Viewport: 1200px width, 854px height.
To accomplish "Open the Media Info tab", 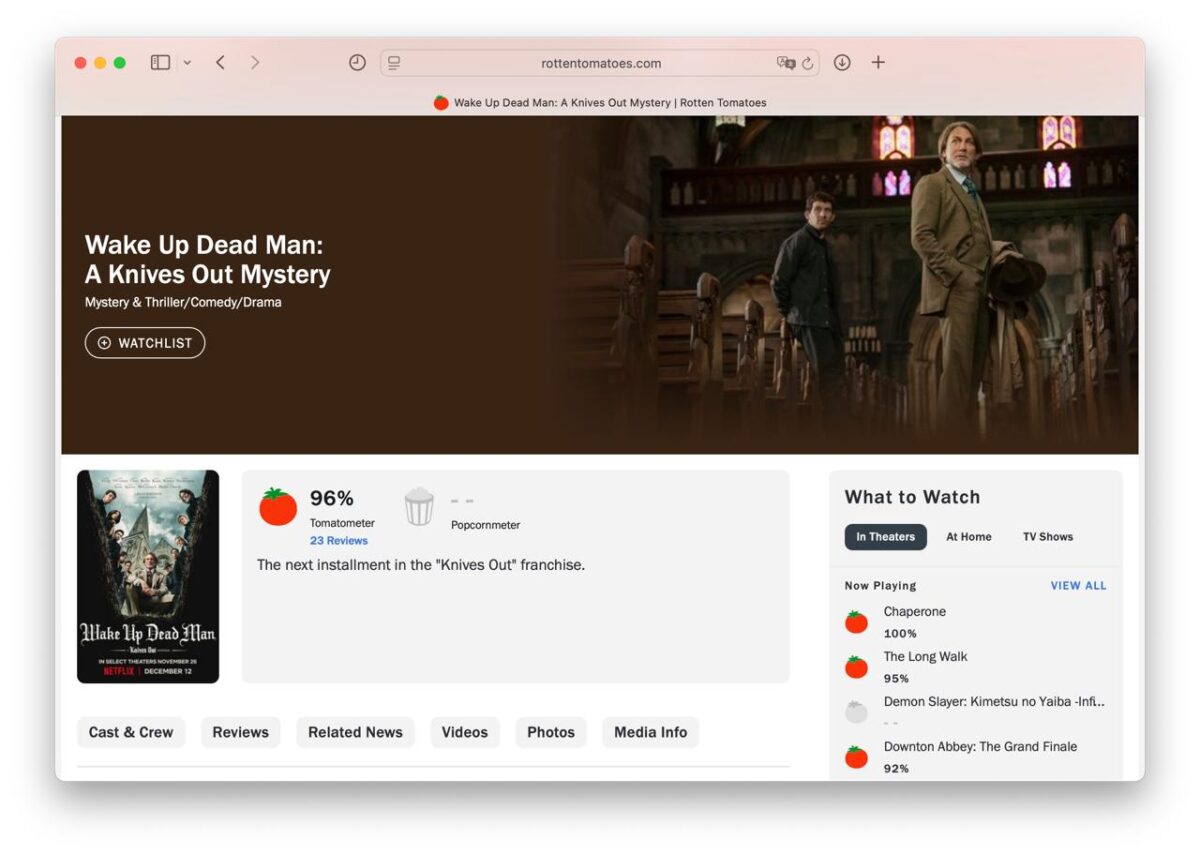I will pyautogui.click(x=650, y=732).
